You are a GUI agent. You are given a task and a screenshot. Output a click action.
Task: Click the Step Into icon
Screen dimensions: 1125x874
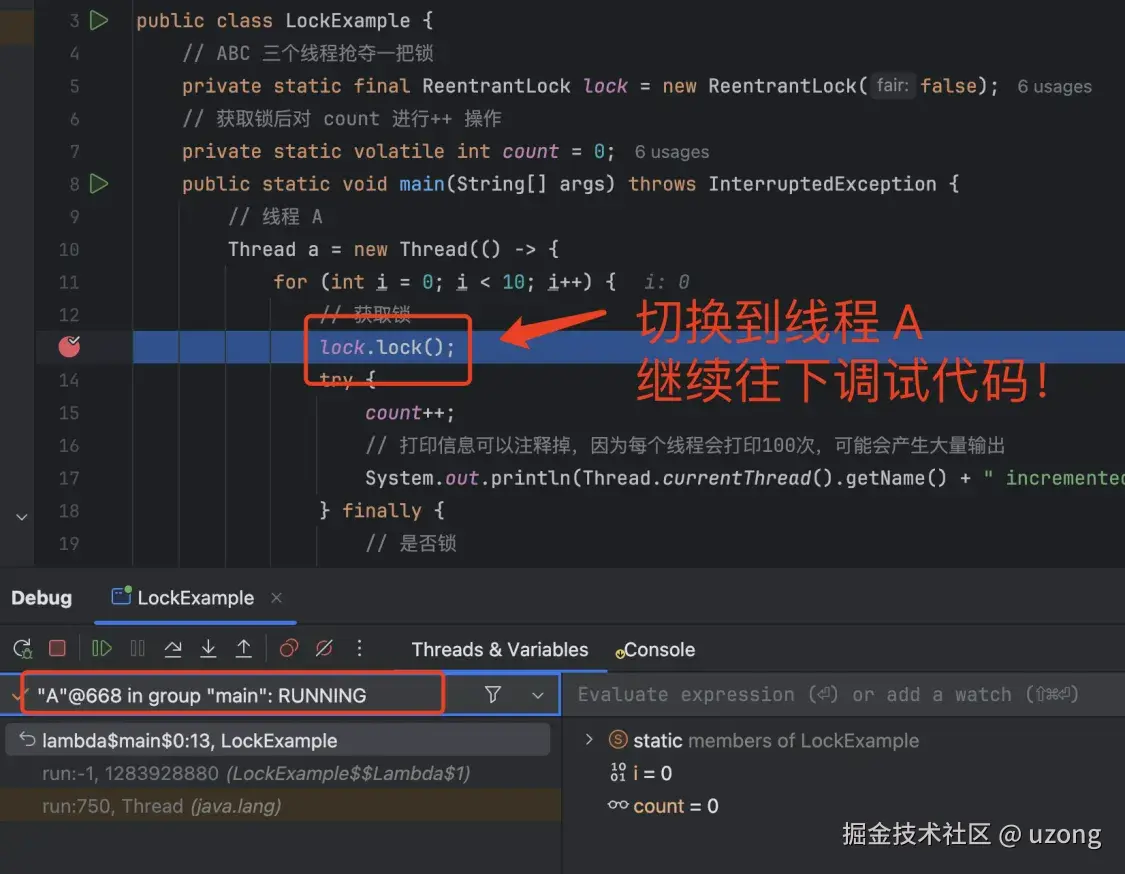[208, 649]
